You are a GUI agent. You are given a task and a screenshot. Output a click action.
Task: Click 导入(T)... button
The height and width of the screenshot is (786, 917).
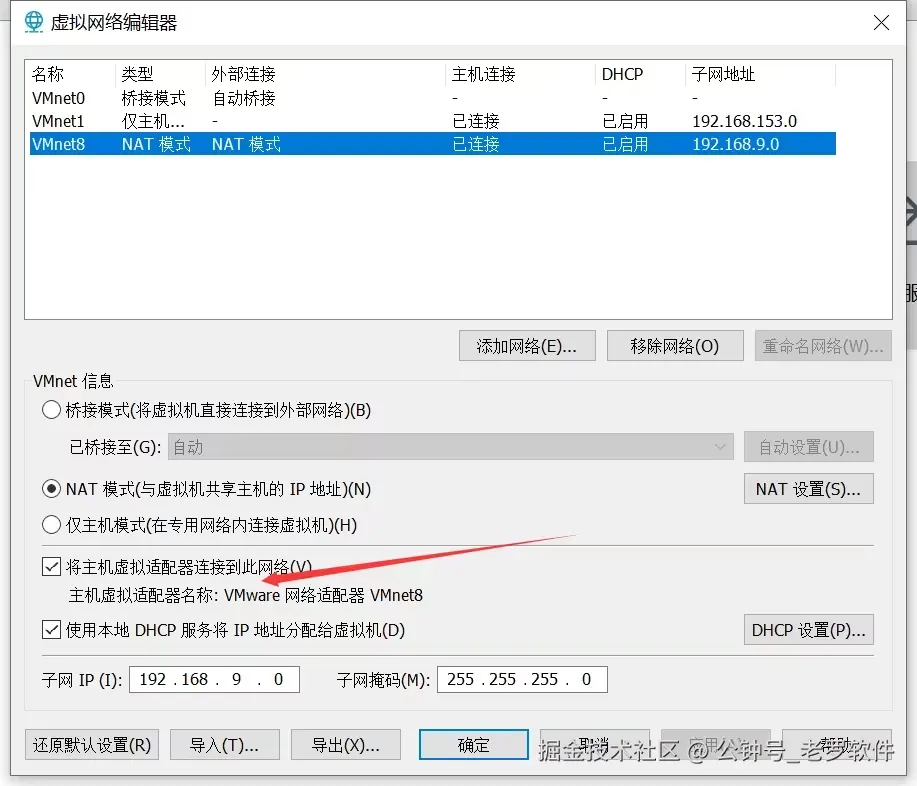(x=225, y=744)
